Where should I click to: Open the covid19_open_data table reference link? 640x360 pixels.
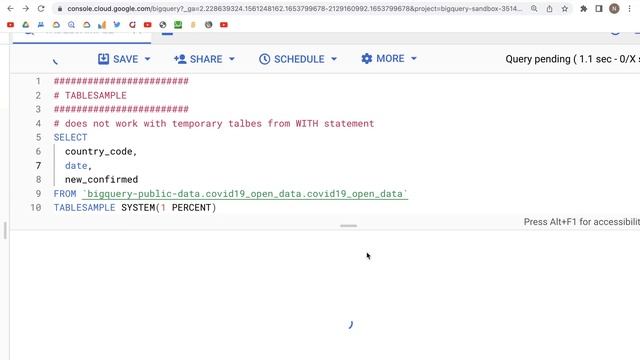coord(245,194)
